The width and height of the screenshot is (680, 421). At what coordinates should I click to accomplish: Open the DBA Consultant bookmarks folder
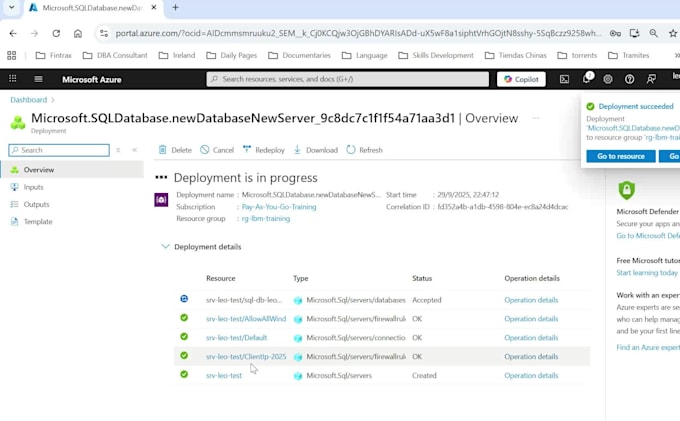pos(115,55)
